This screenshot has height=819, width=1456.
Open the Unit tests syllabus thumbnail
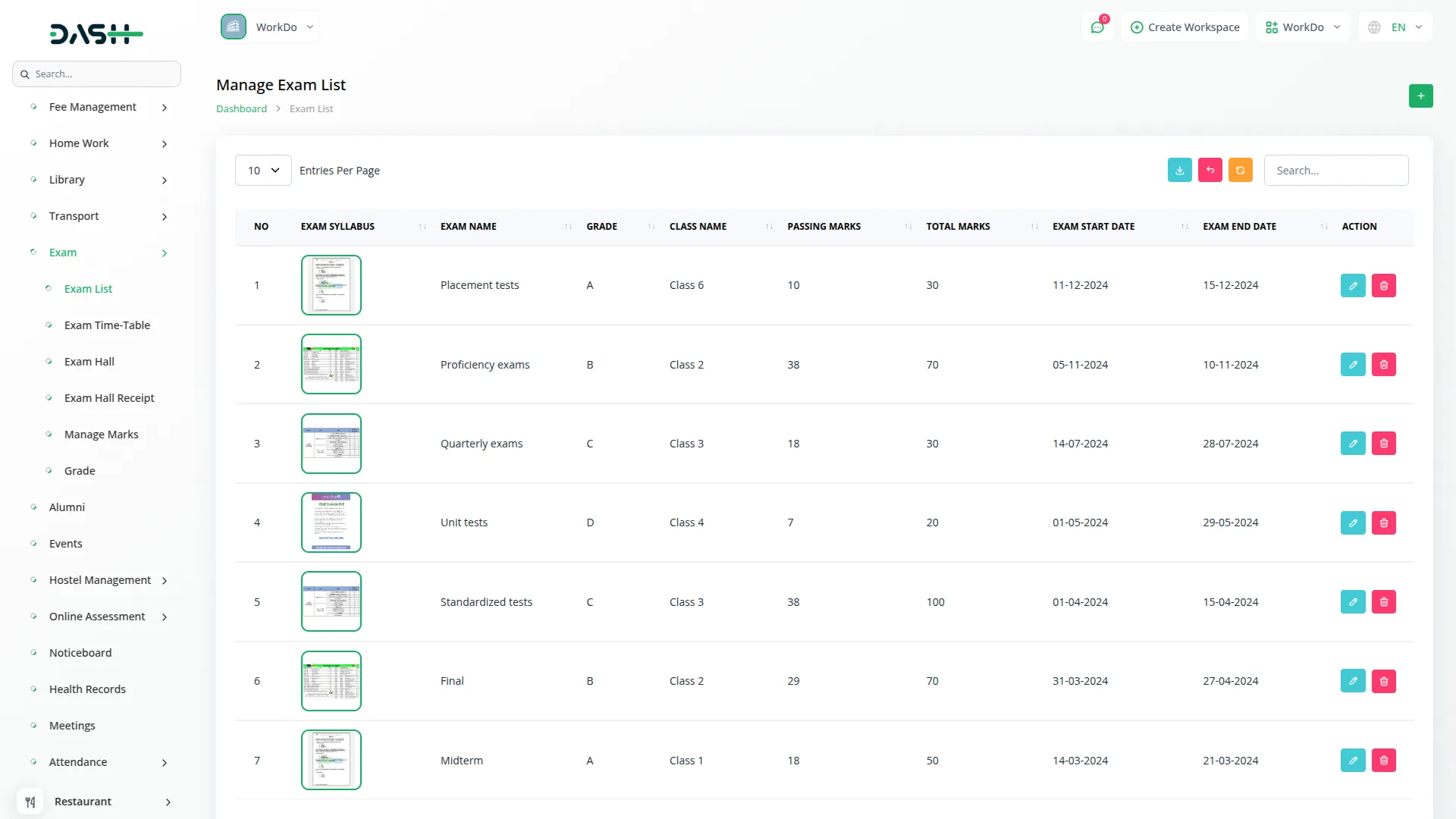pos(331,522)
